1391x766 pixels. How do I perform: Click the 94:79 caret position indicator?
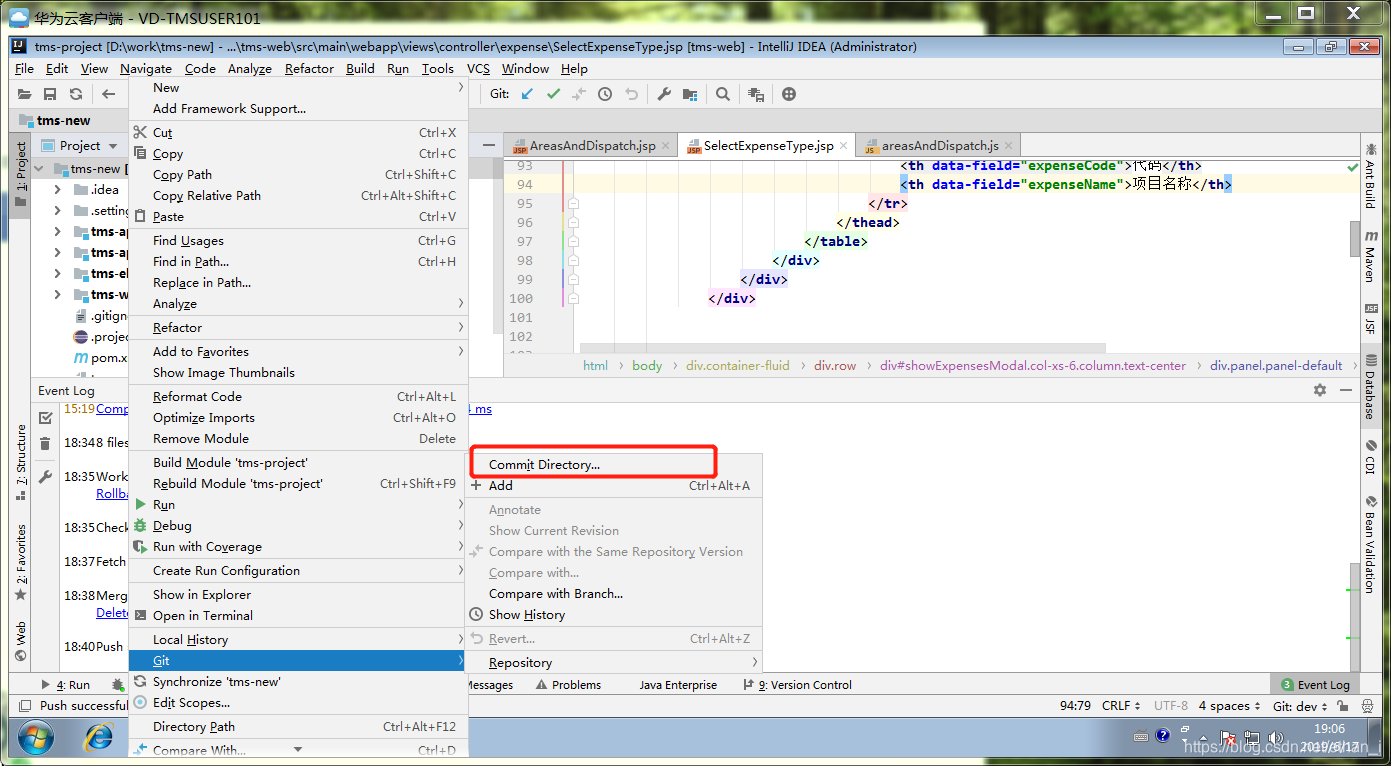[x=1075, y=706]
